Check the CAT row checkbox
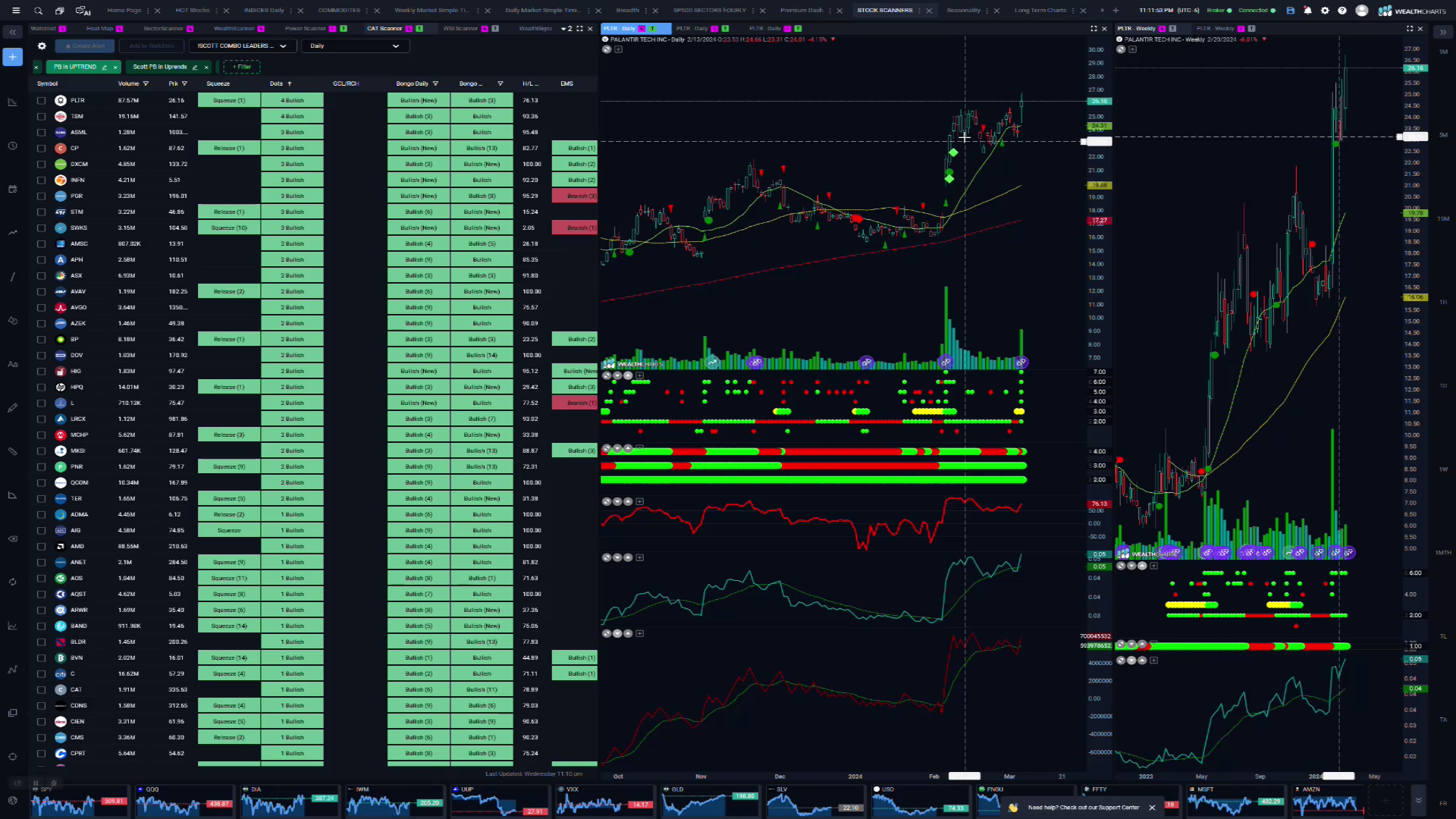This screenshot has width=1456, height=819. coord(41,689)
